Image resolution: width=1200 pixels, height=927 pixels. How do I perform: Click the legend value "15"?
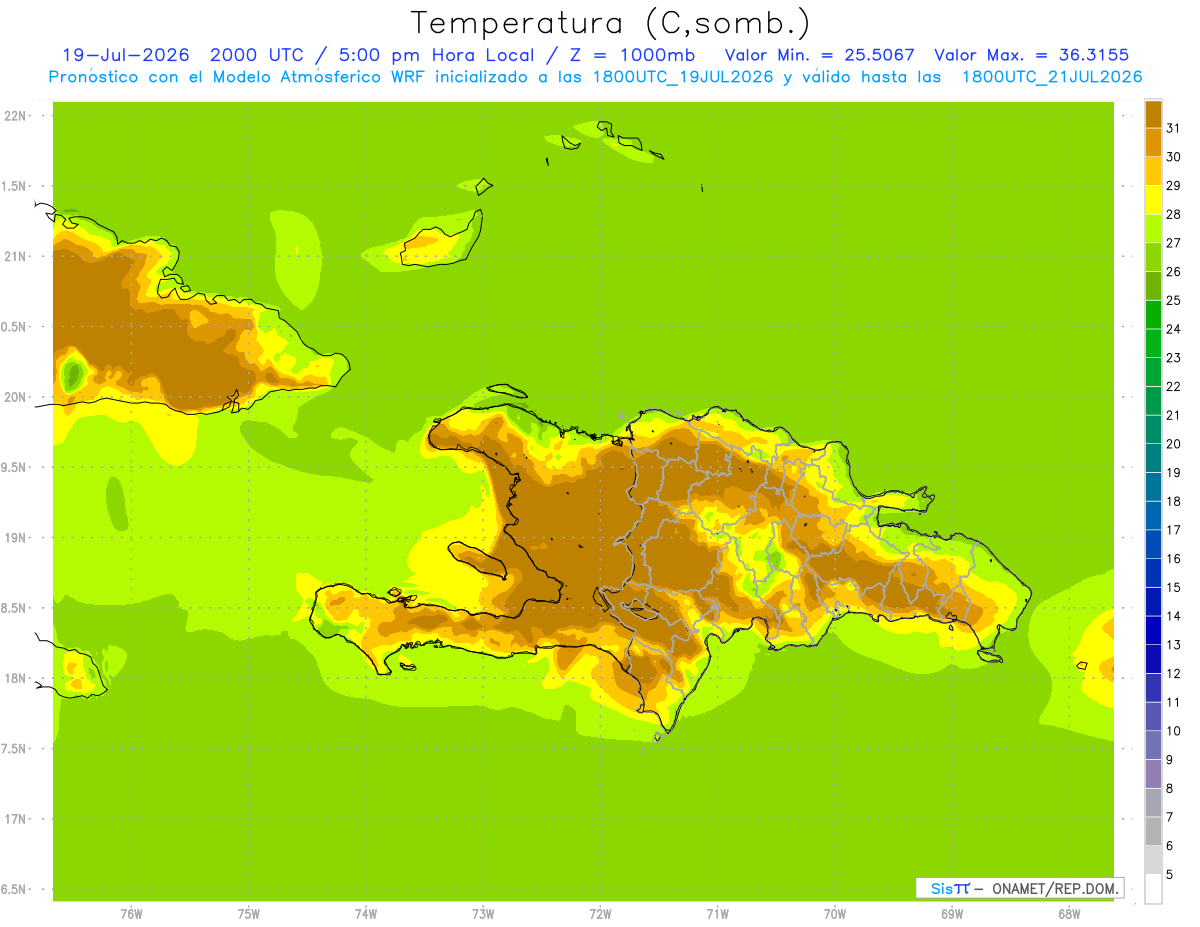coord(1173,587)
